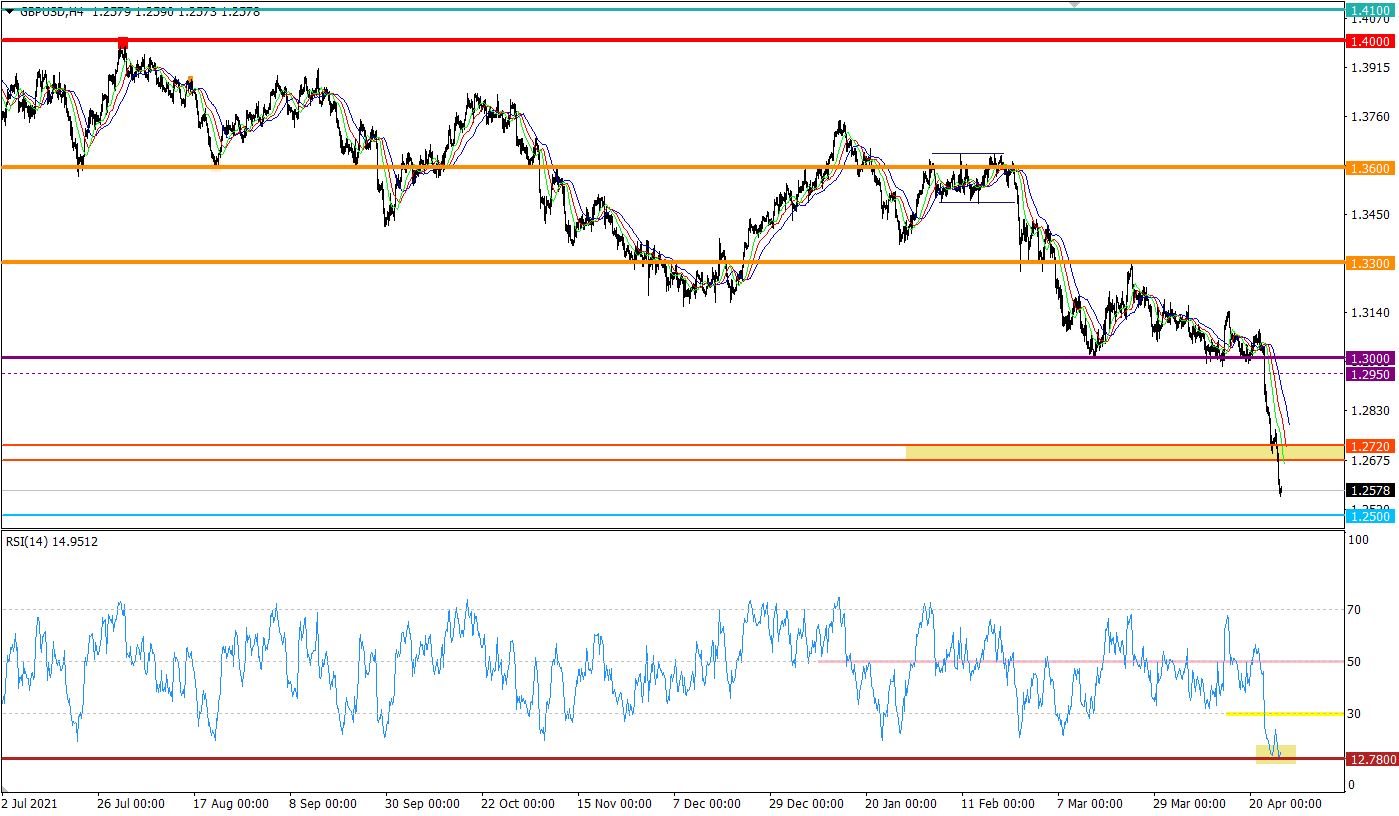
Task: Select the small yellow box on RSI low
Action: tap(1276, 754)
